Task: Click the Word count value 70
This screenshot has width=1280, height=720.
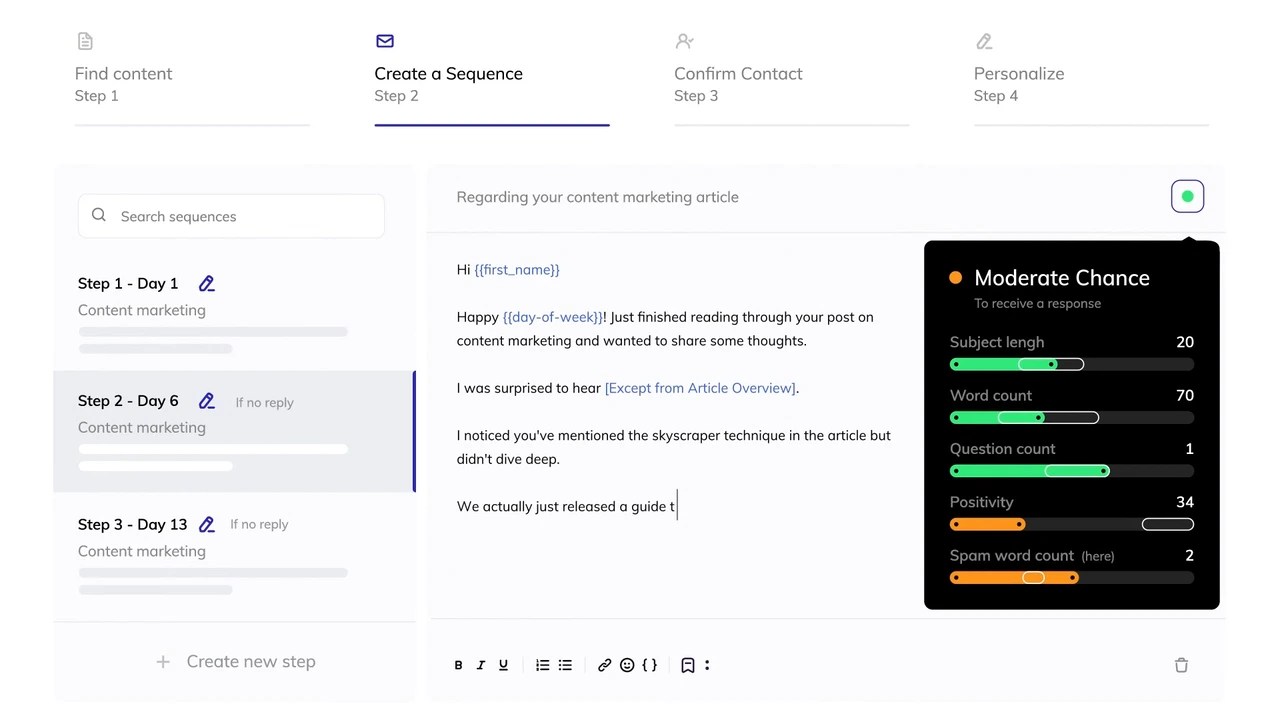Action: pos(1185,395)
